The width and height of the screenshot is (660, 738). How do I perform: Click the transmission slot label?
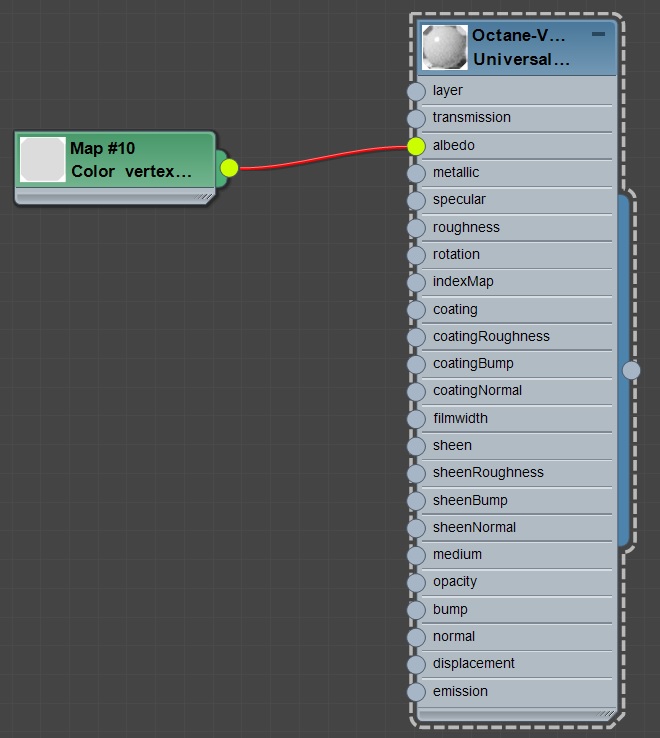[x=472, y=117]
